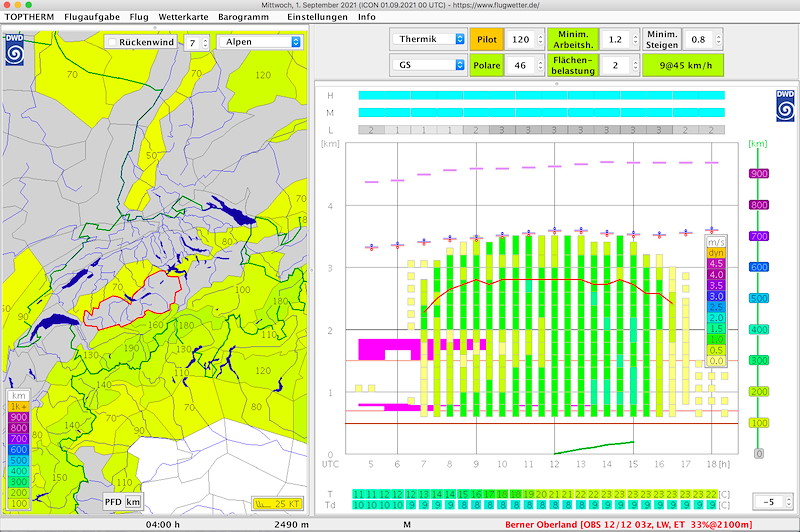Click the Pilot button
The height and width of the screenshot is (532, 800).
(487, 39)
